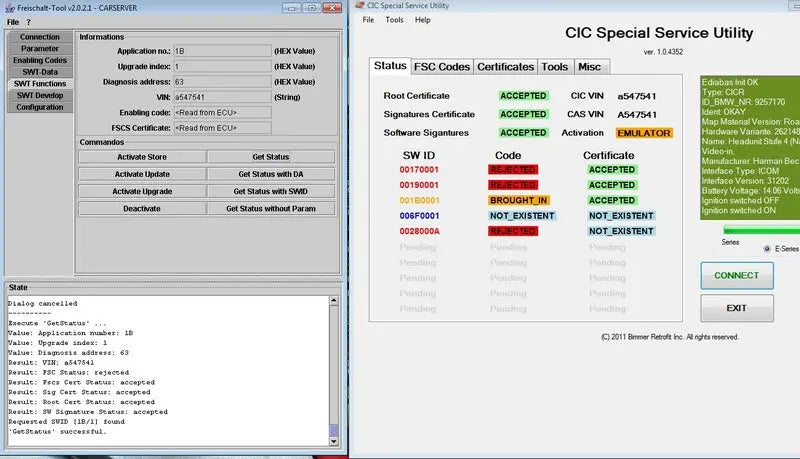Open the File menu in Freischalt-Tool
Image resolution: width=800 pixels, height=459 pixels.
tap(13, 21)
